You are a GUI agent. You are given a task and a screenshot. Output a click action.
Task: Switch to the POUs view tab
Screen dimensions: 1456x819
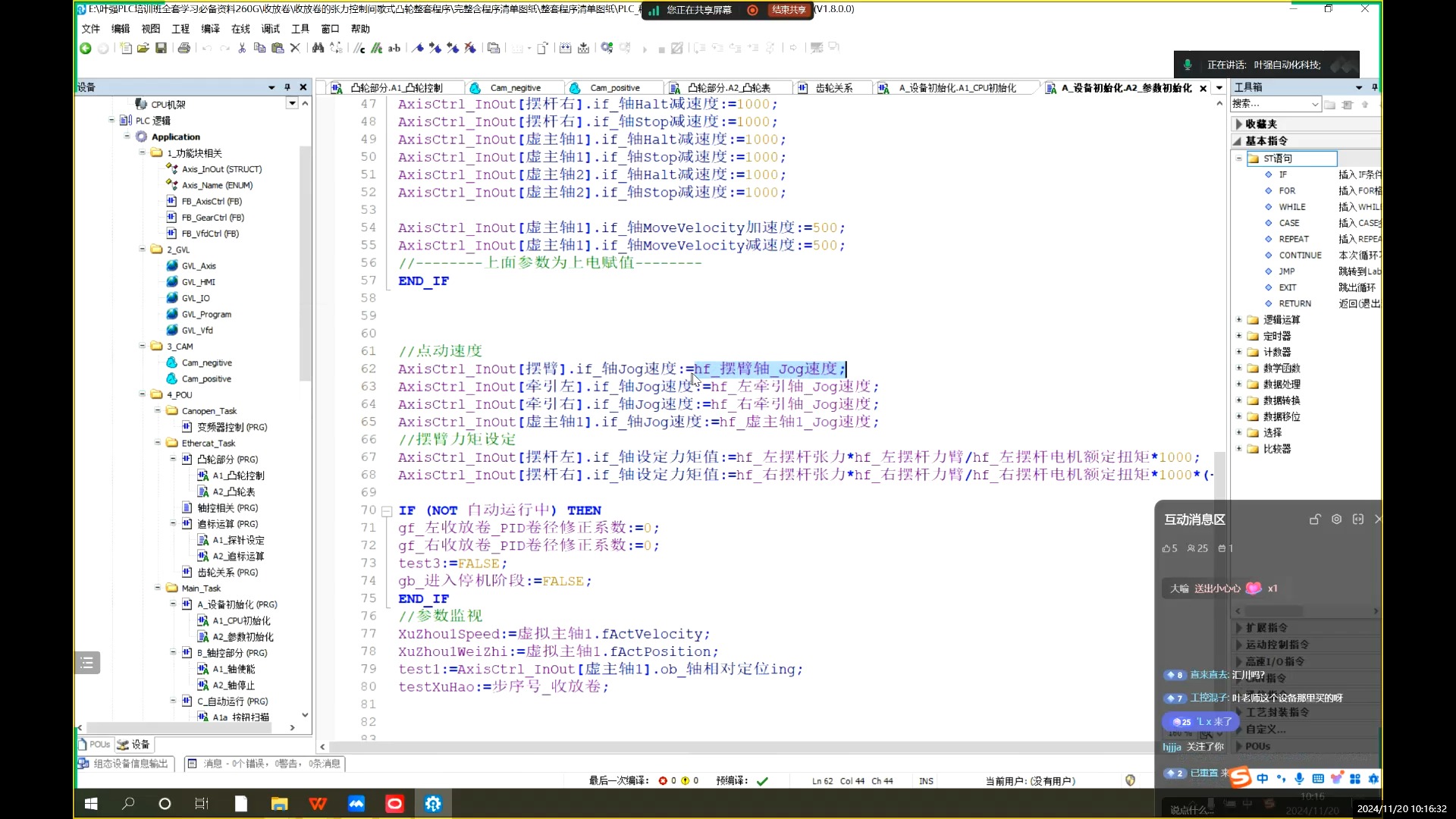95,745
